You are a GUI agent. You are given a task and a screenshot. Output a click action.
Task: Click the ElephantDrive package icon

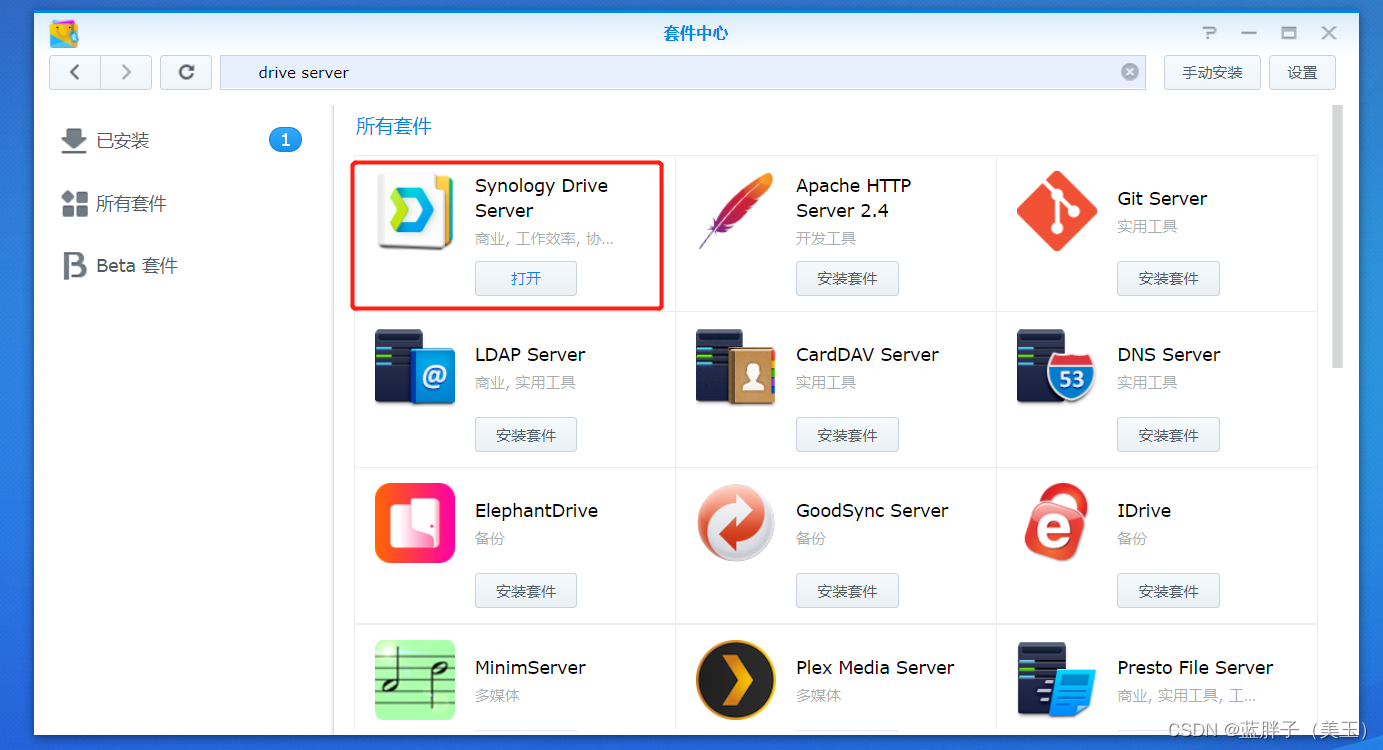415,523
